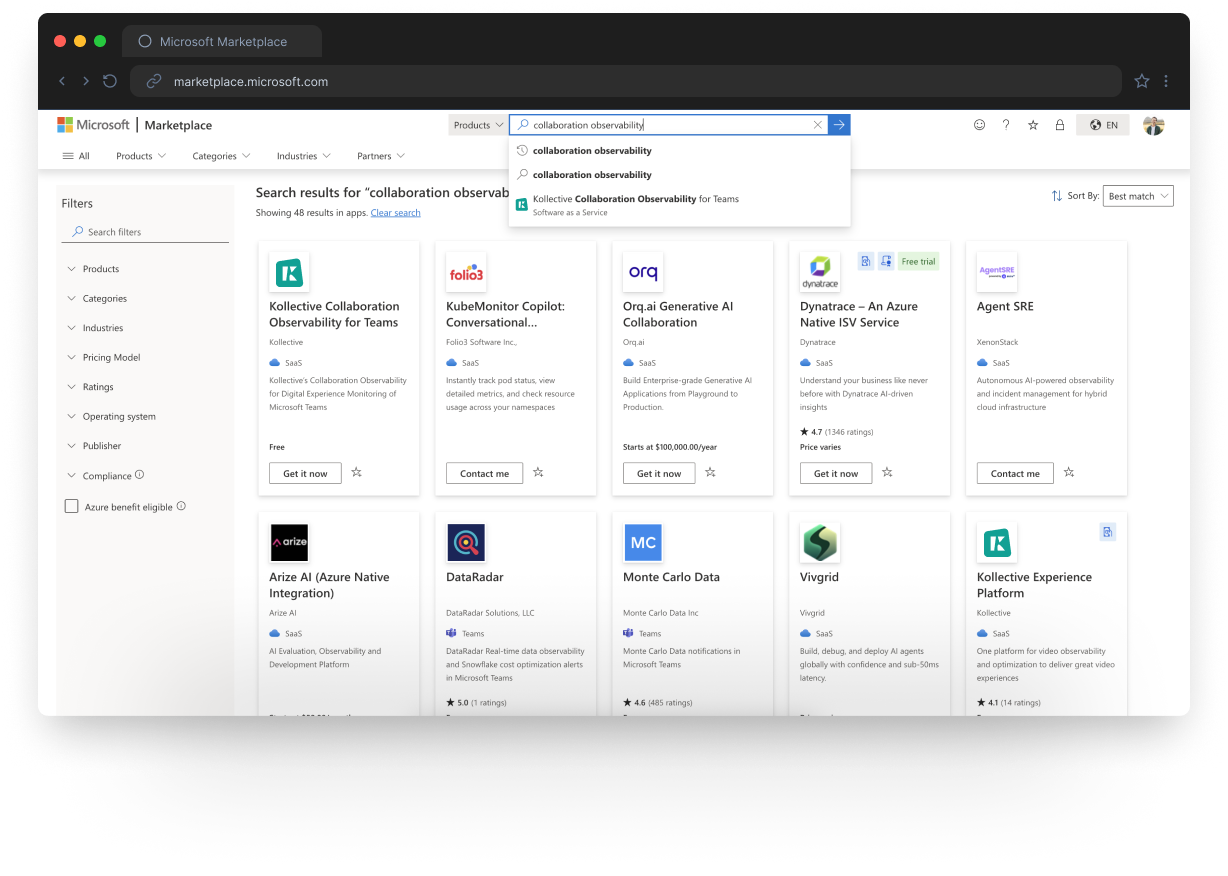The height and width of the screenshot is (876, 1228).
Task: Clear the search box with the X icon
Action: 817,125
